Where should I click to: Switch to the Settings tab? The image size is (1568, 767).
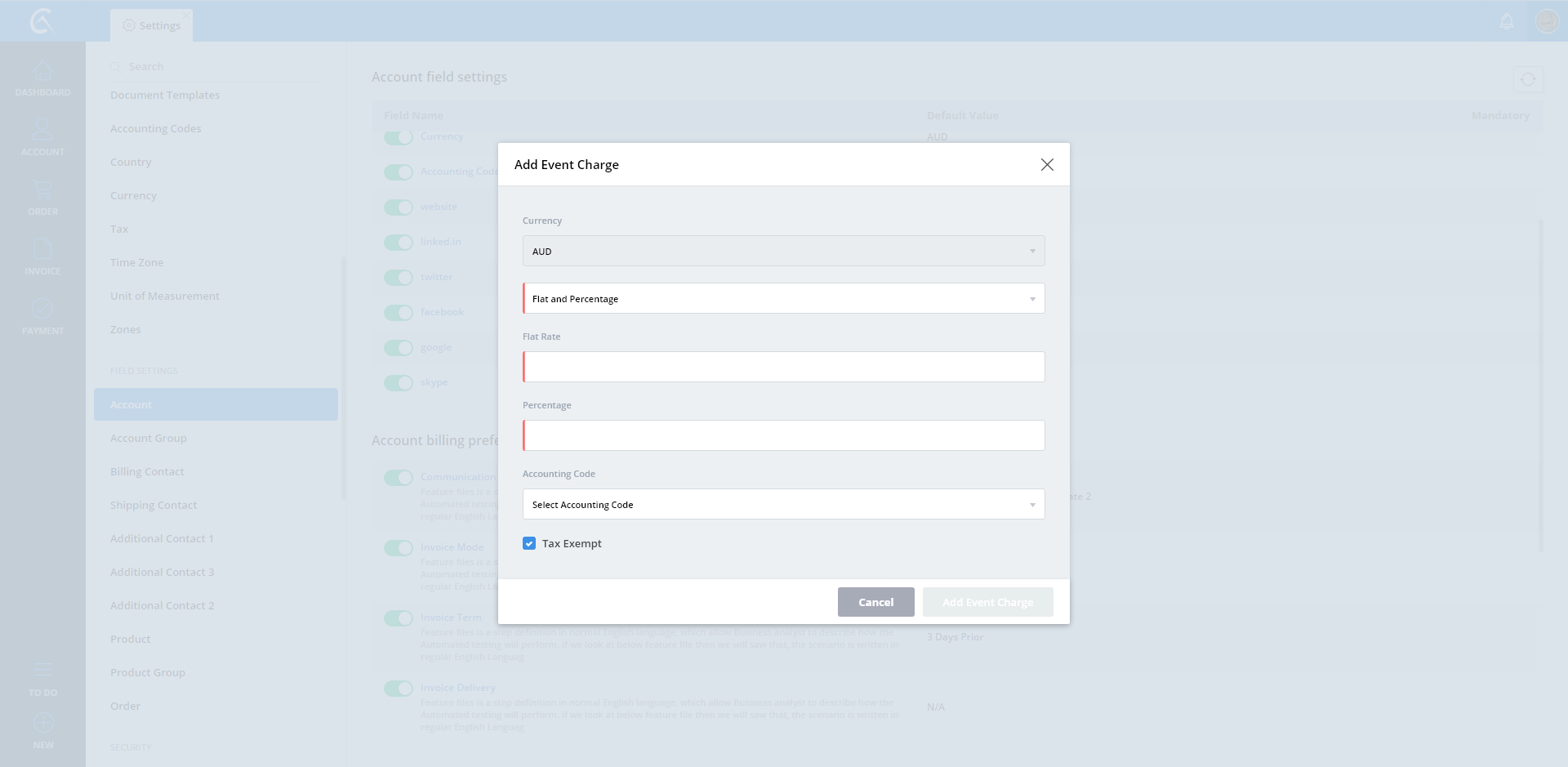click(x=152, y=25)
